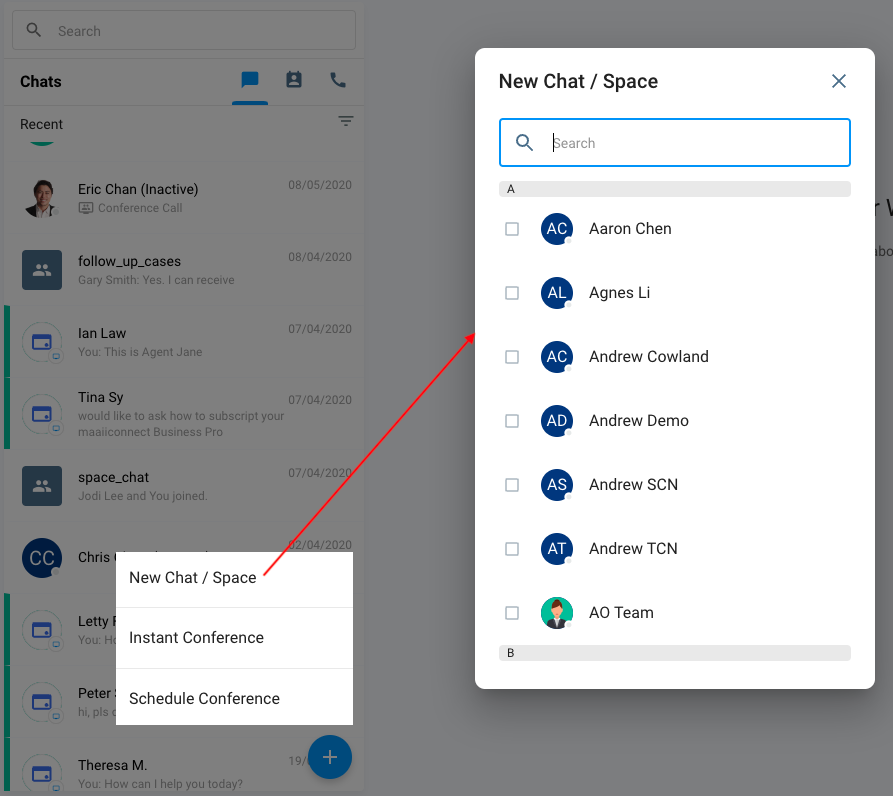Open the space_chat conversation
Viewport: 893px width, 796px height.
pyautogui.click(x=184, y=486)
